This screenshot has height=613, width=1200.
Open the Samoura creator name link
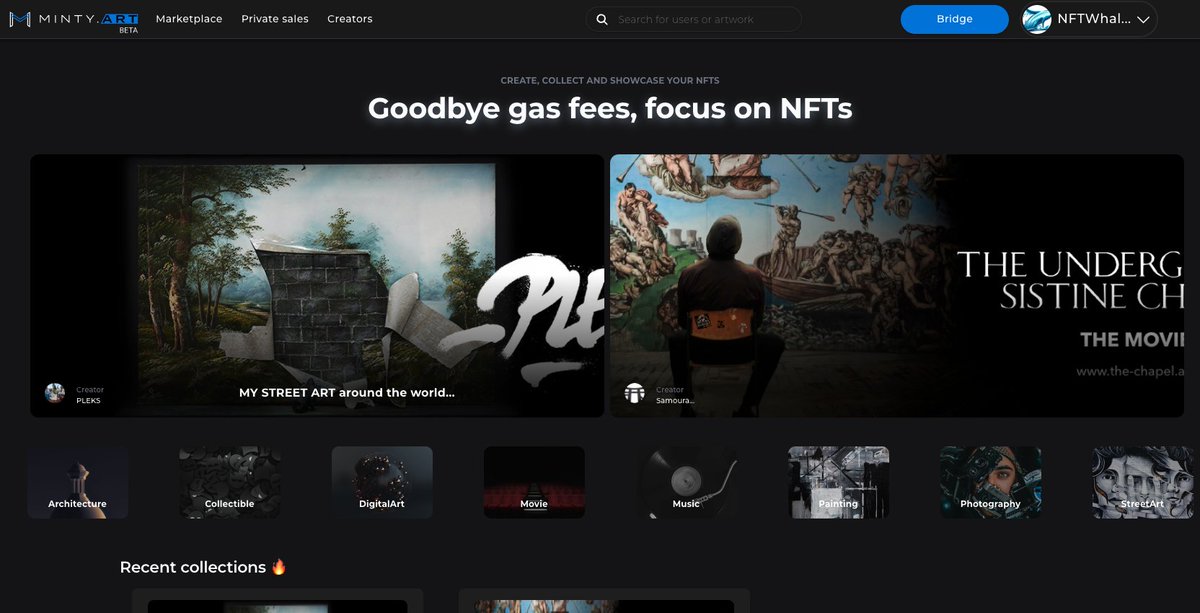675,400
